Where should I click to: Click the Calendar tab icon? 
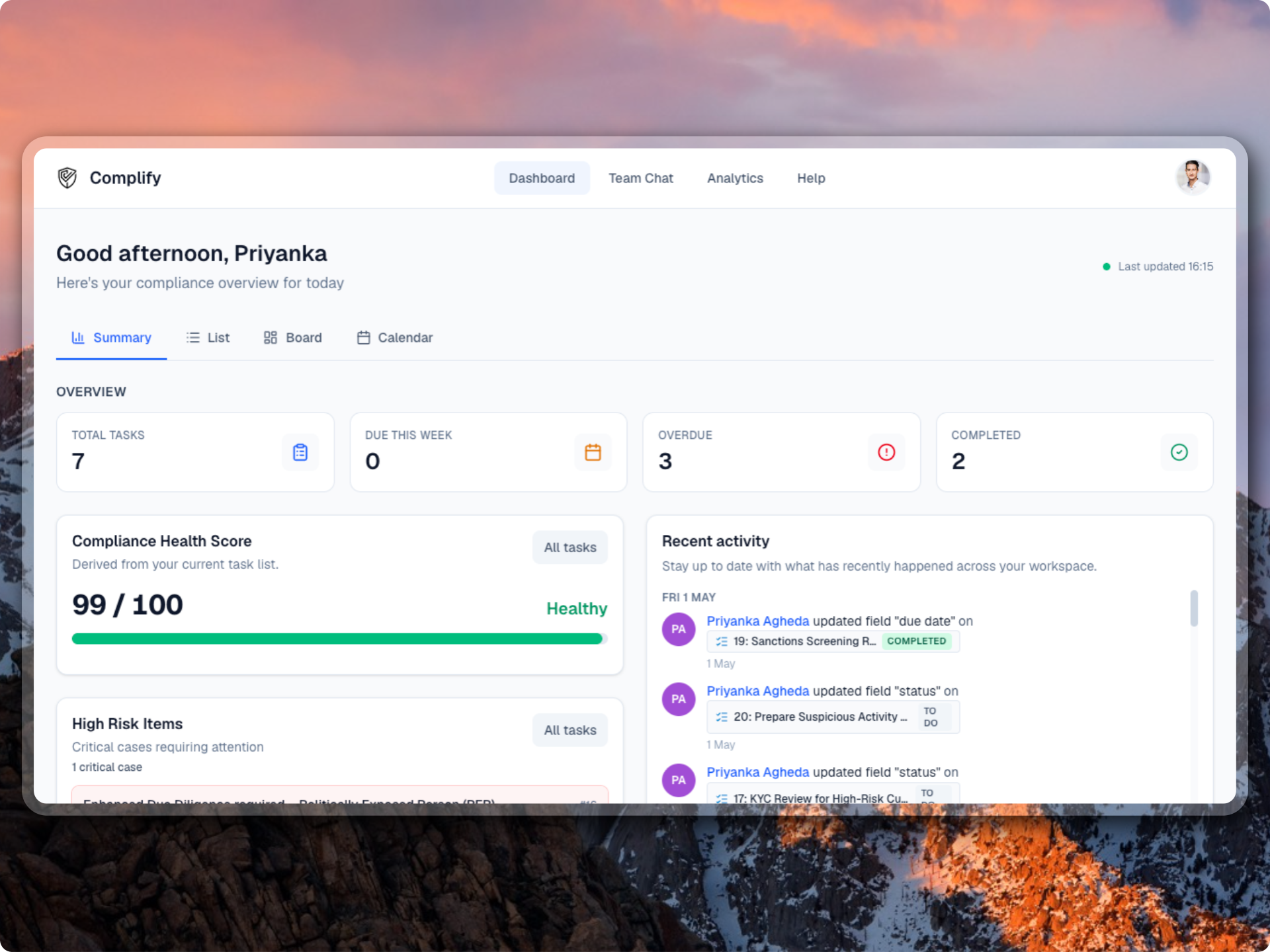point(364,338)
